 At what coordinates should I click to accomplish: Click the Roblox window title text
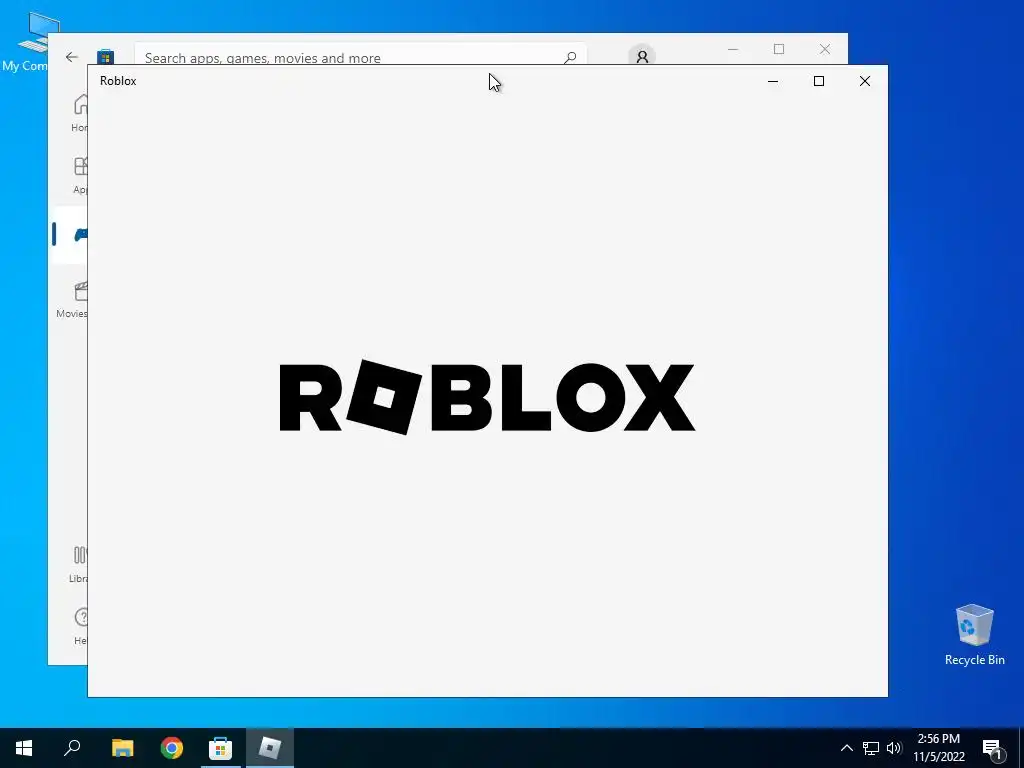click(x=118, y=81)
